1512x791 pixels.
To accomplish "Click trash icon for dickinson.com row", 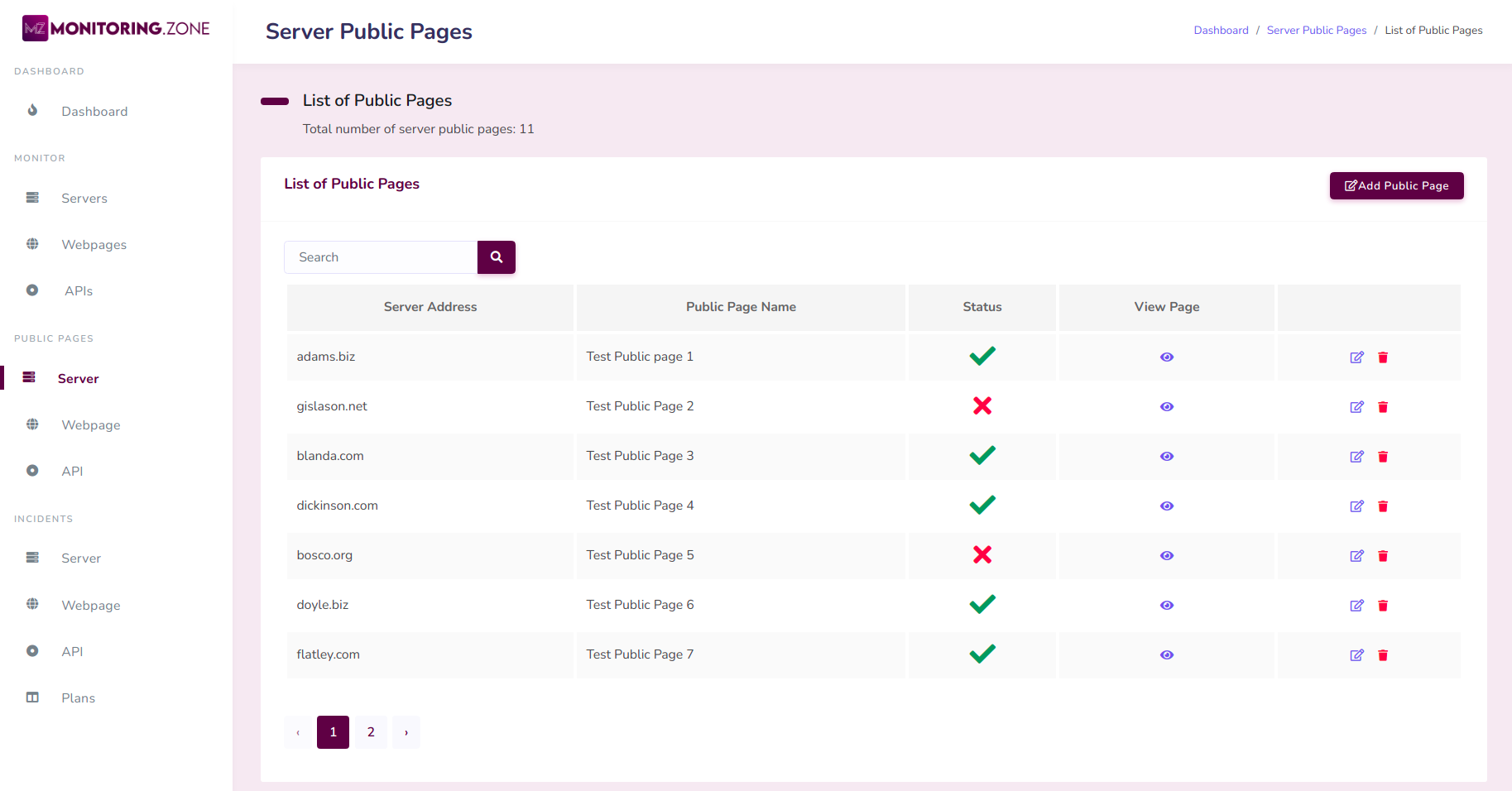I will [x=1383, y=506].
